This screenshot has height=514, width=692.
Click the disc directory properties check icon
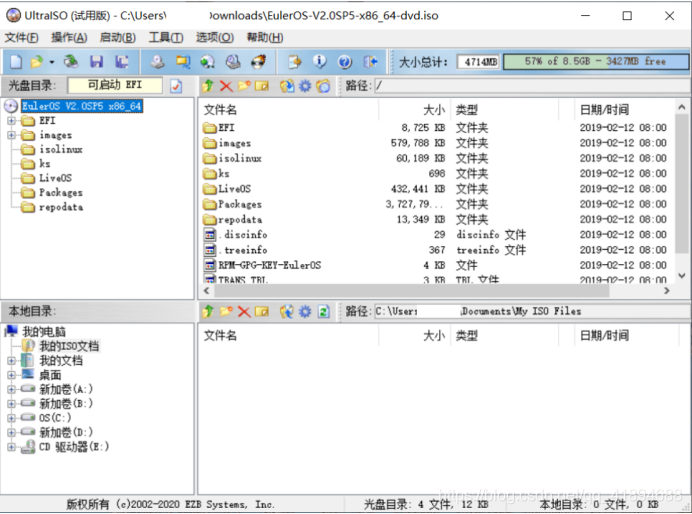coord(176,86)
